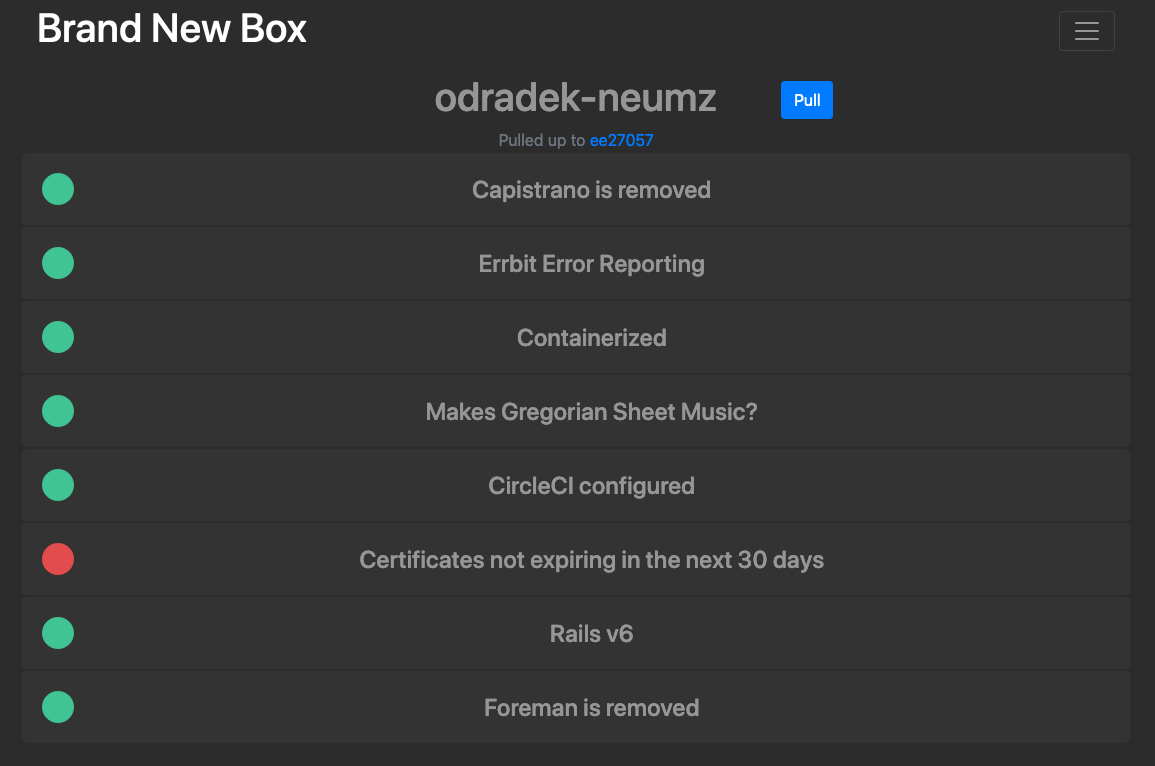Click status dot for Makes Gregorian Sheet Music
The image size is (1155, 766).
(x=58, y=411)
